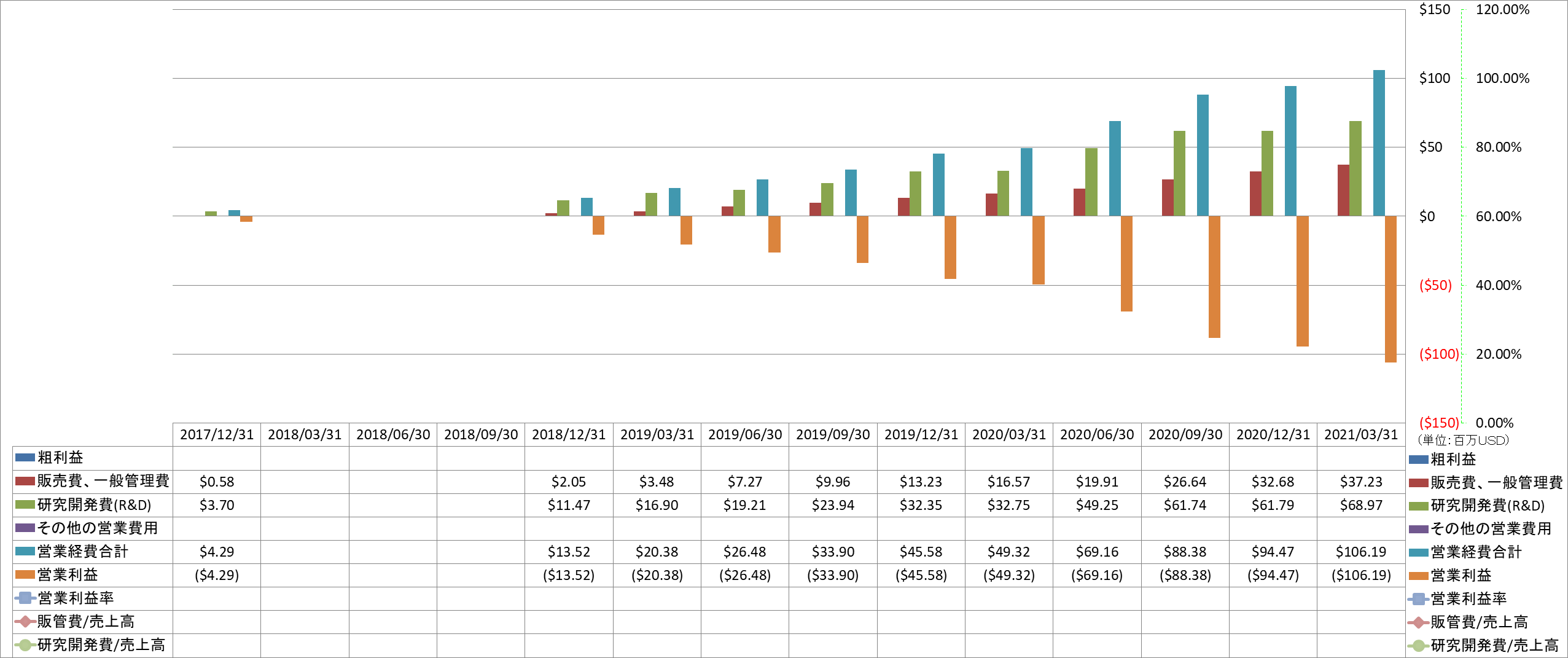
Task: Select the 2019/12/31 column header
Action: [921, 435]
